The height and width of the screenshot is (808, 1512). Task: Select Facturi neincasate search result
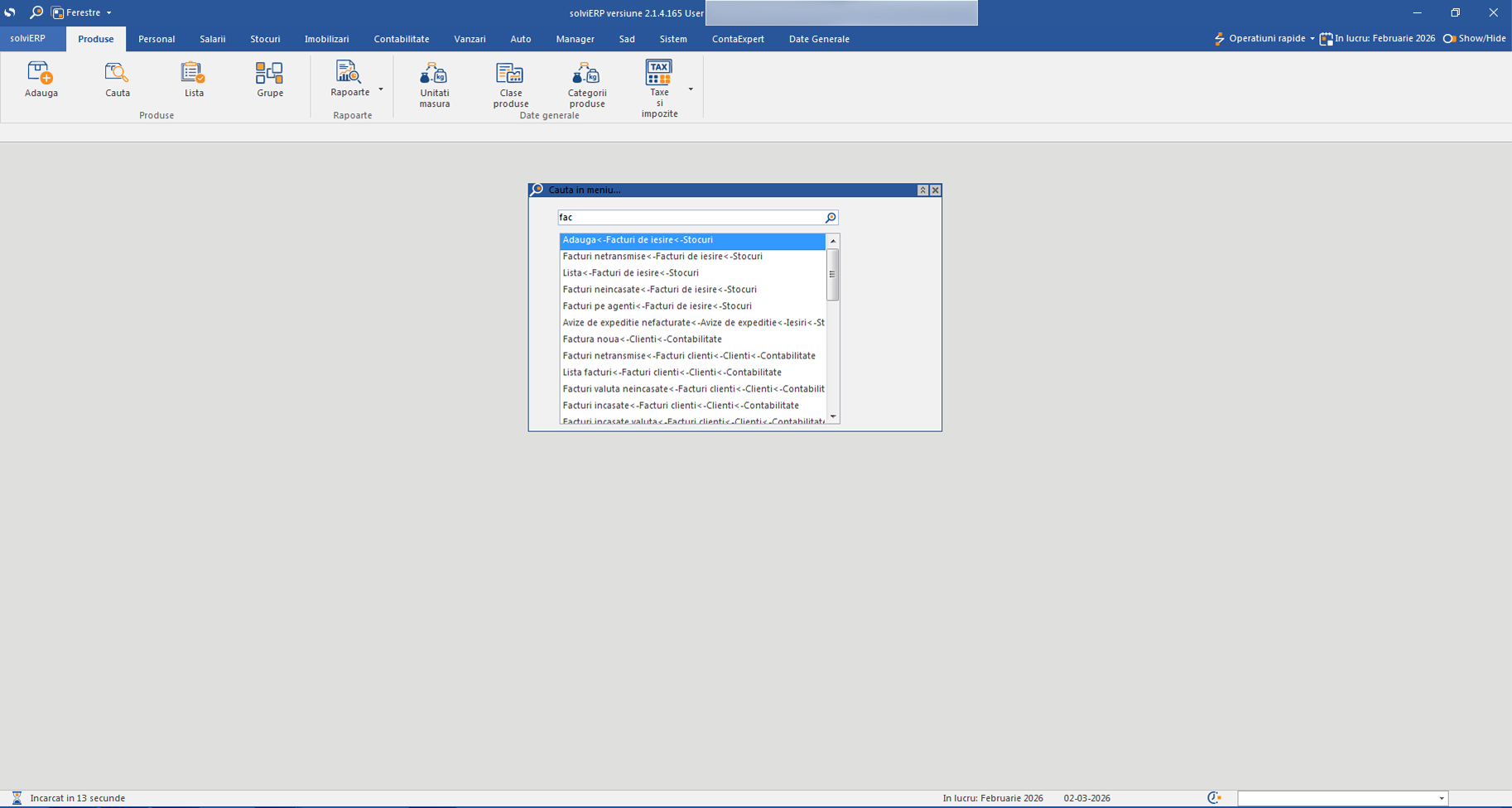pyautogui.click(x=659, y=290)
